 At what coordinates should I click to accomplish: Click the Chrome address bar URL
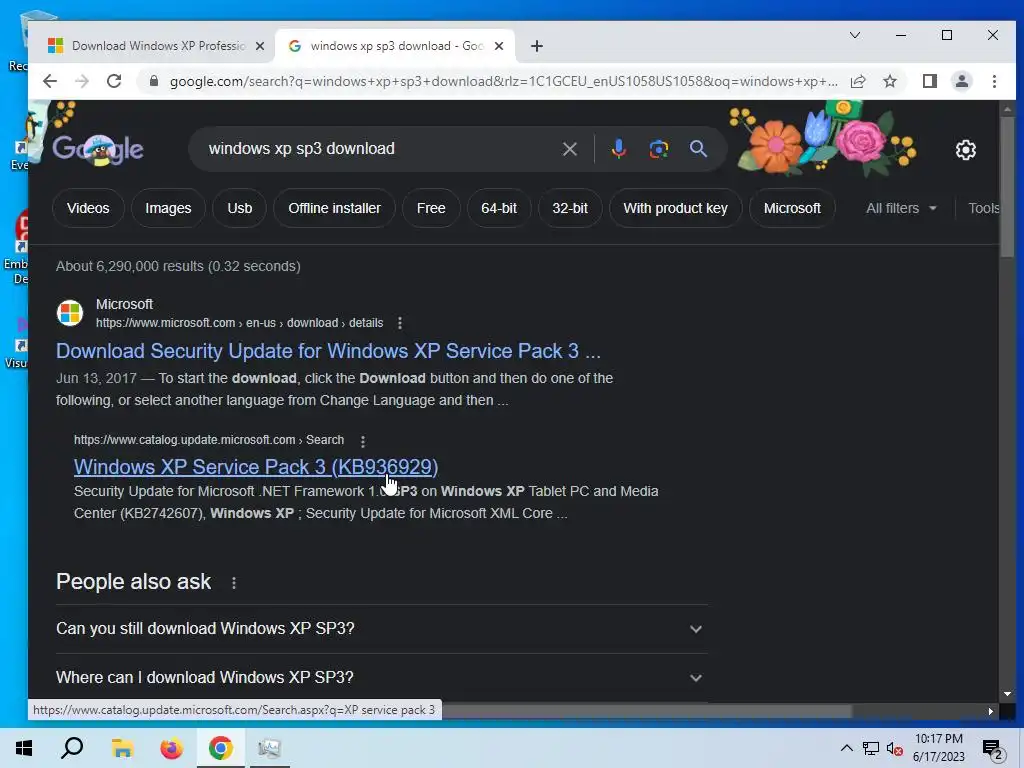point(503,82)
